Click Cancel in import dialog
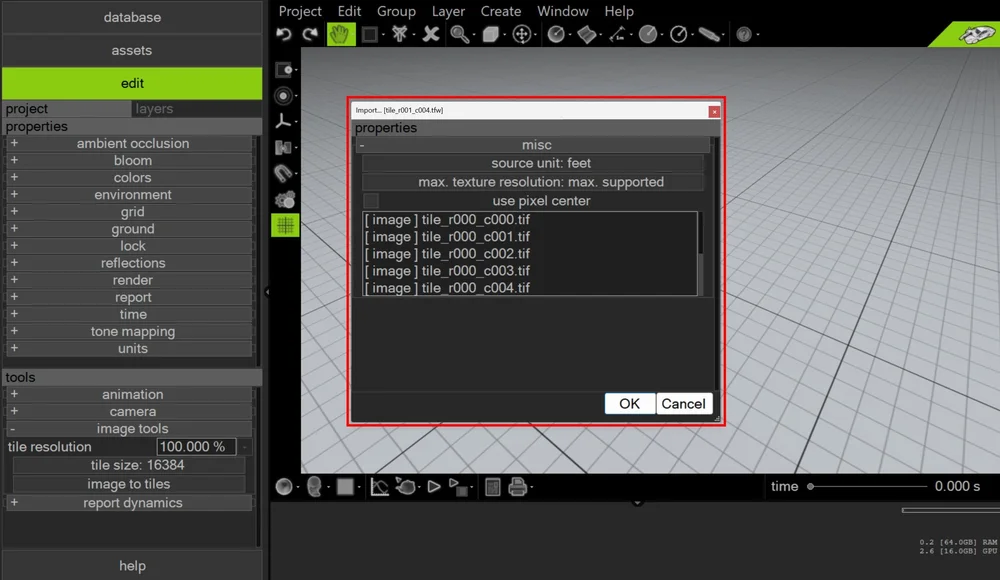The image size is (1000, 580). coord(684,403)
